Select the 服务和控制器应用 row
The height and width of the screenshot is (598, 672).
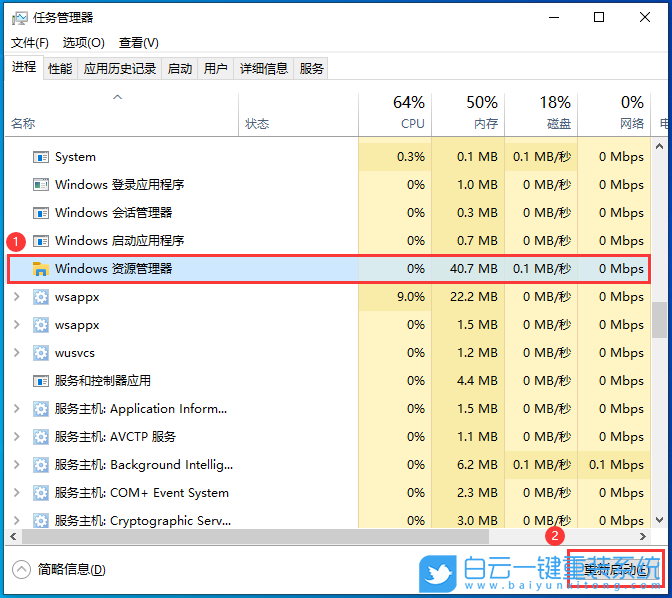[x=328, y=381]
